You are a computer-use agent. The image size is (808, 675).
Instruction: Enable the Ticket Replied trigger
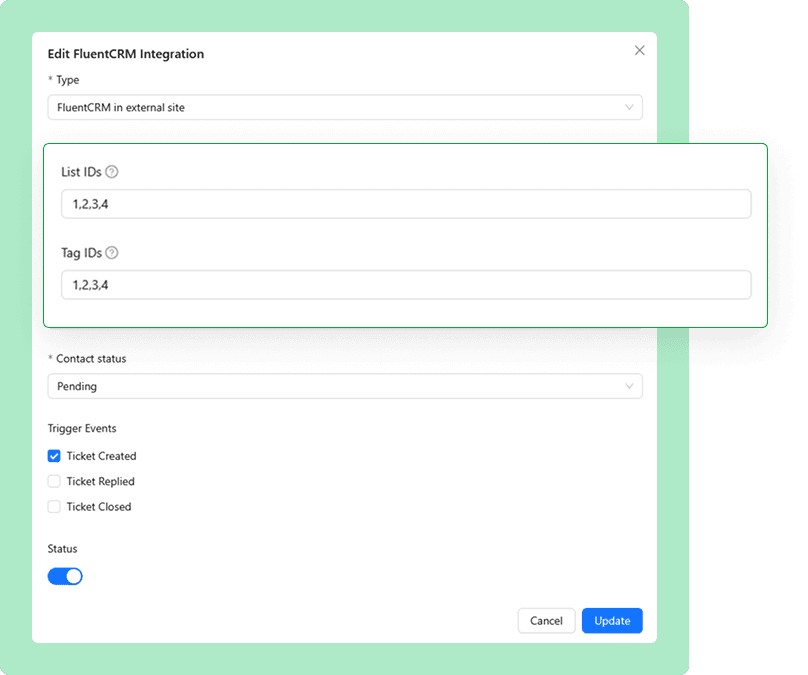tap(54, 481)
